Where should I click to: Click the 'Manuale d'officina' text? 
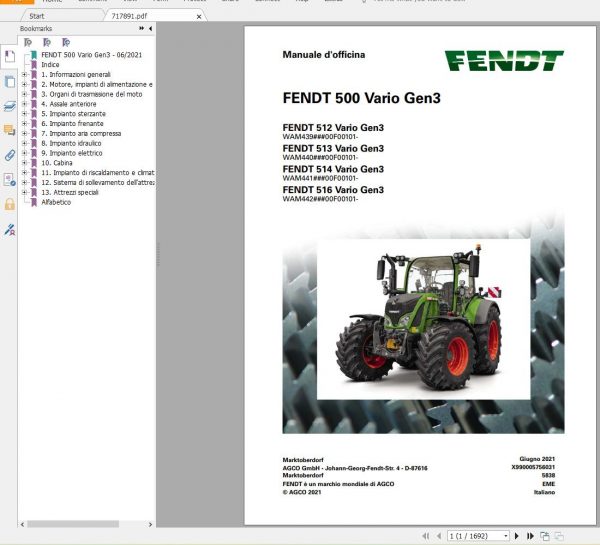pos(324,55)
